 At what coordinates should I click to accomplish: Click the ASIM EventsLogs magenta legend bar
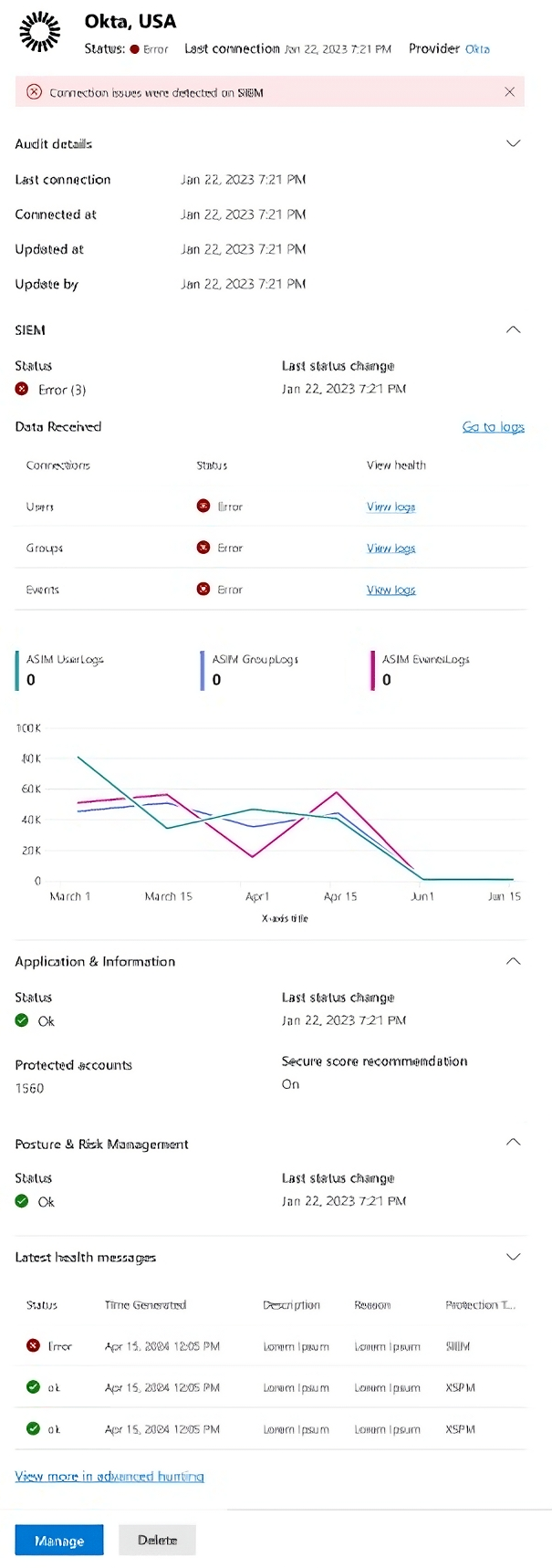372,670
